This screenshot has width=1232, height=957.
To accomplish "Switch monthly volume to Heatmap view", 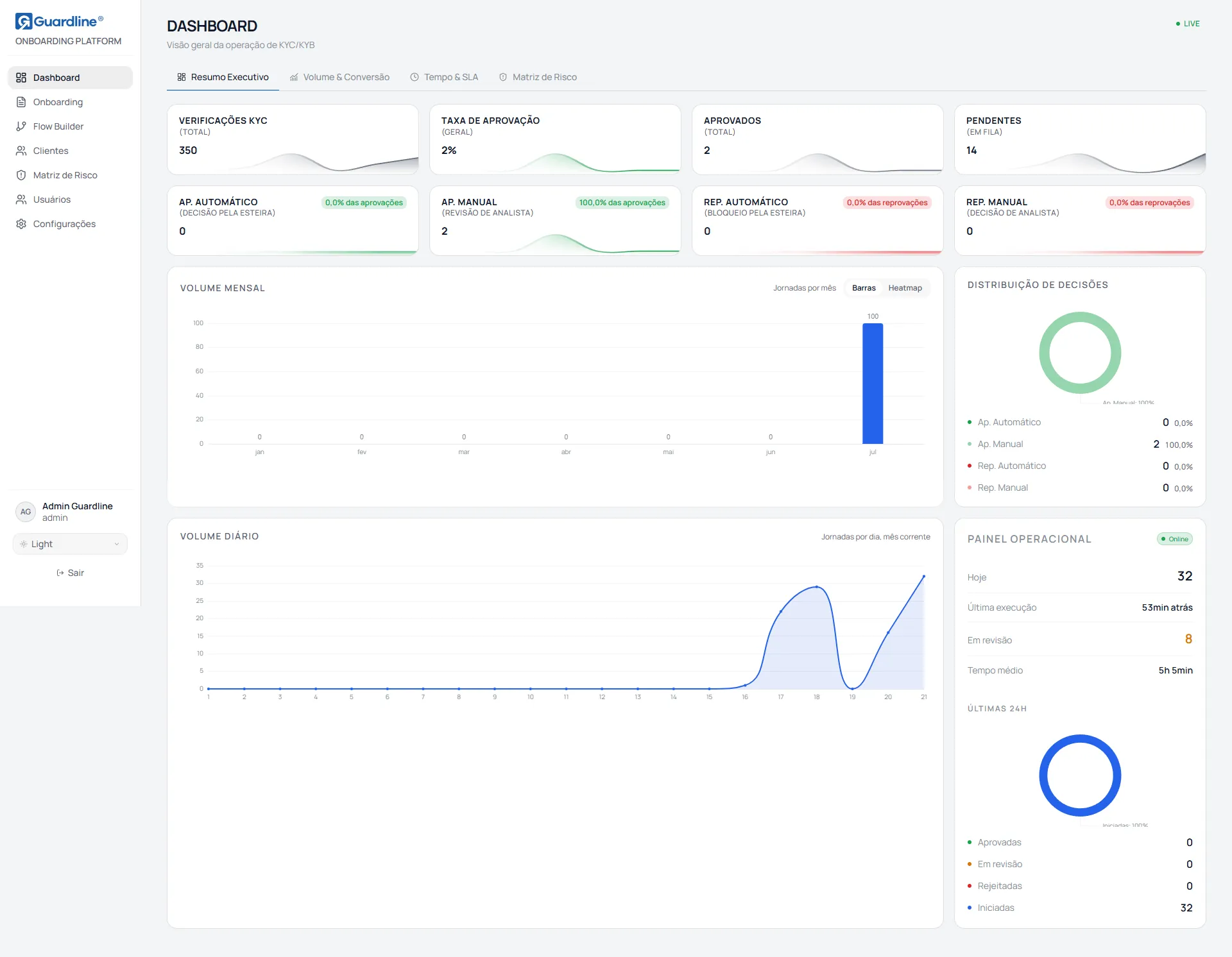I will tap(905, 288).
